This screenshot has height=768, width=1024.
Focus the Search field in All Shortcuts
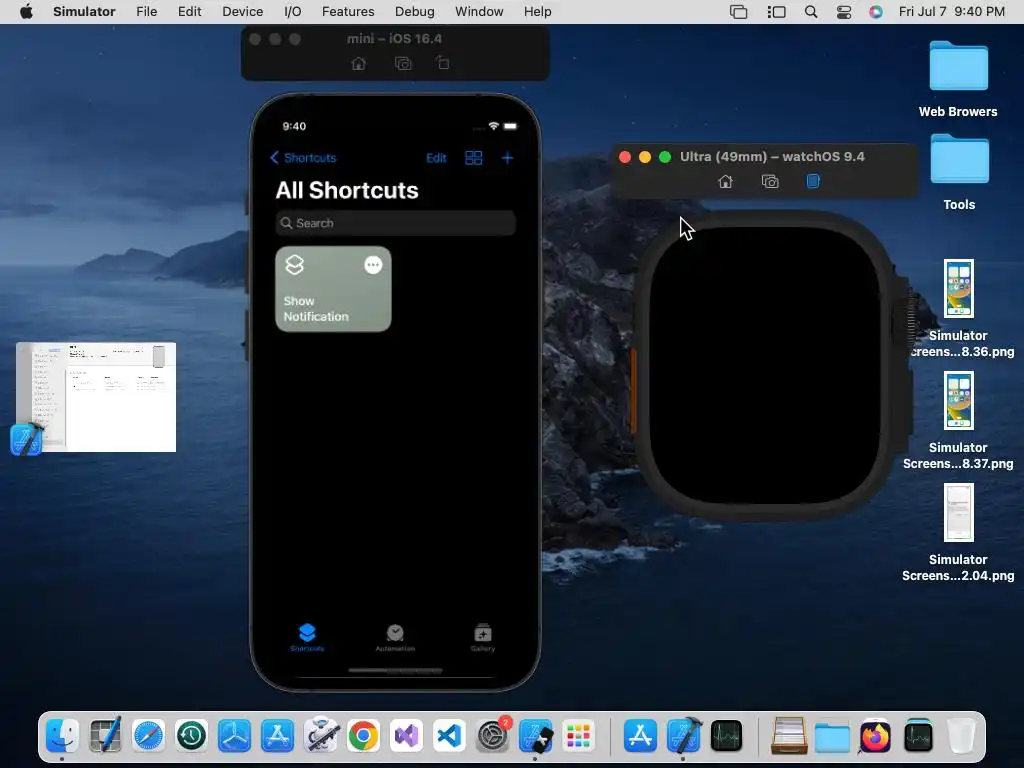click(395, 223)
